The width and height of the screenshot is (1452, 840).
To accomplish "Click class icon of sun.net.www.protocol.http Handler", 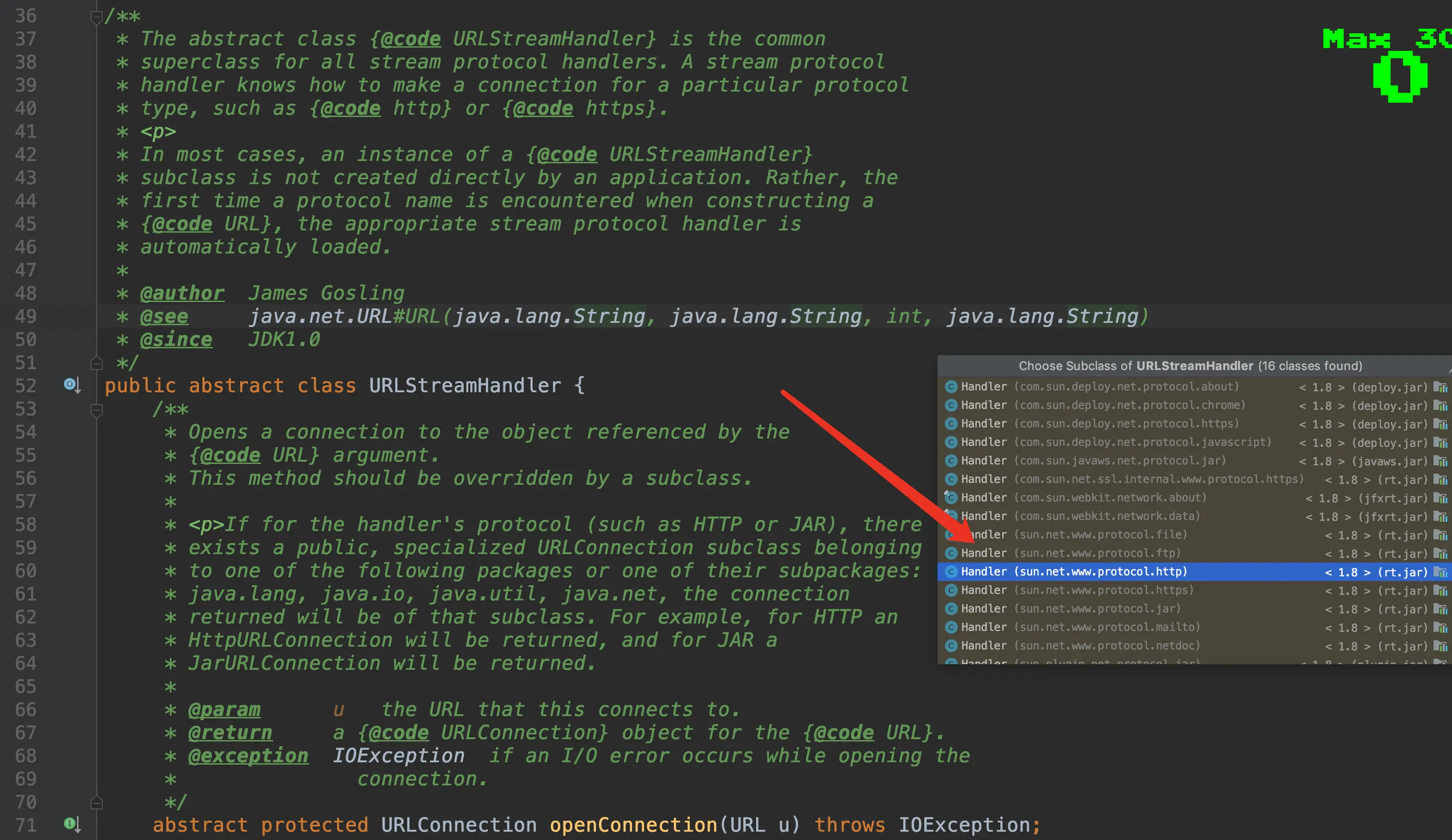I will (x=951, y=572).
